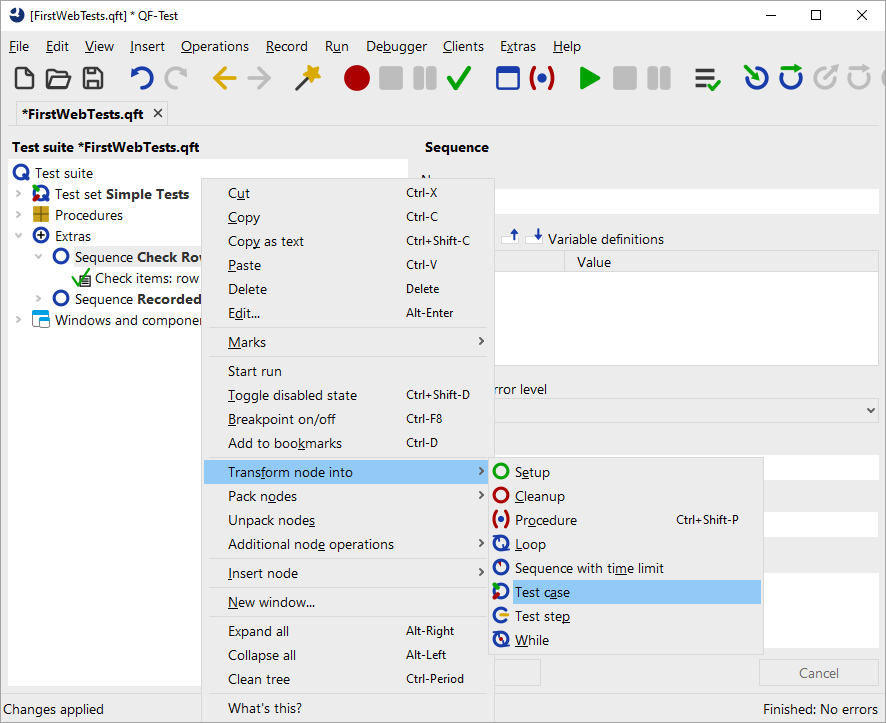Select Start run in the context menu
Viewport: 886px width, 723px height.
pos(348,371)
